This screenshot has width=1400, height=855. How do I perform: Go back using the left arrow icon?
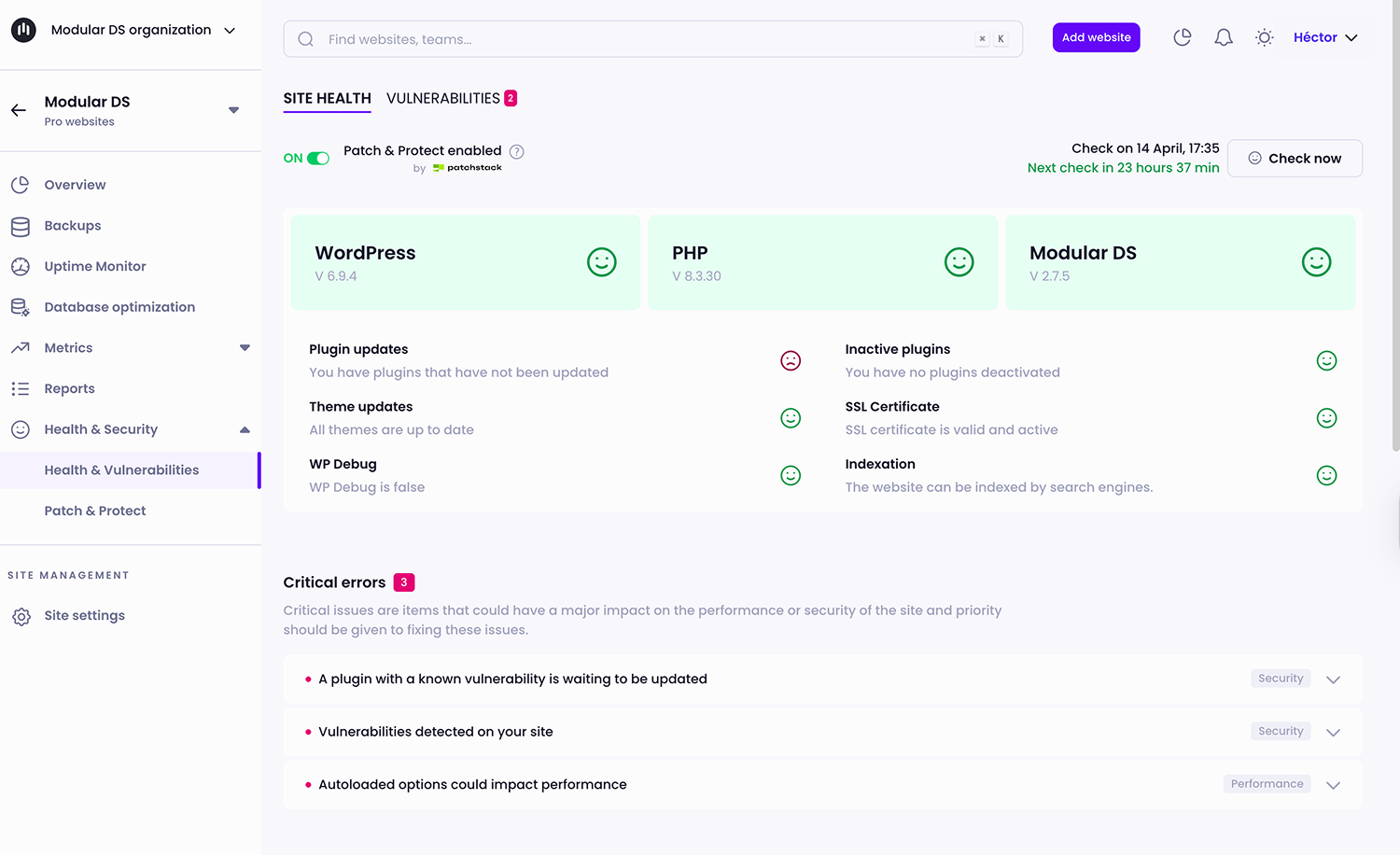pos(19,110)
